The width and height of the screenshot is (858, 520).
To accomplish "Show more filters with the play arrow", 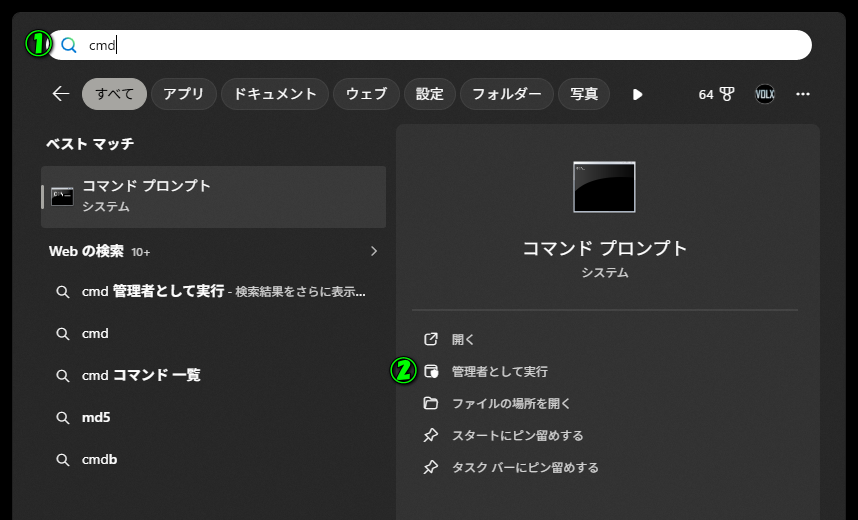I will click(x=637, y=95).
